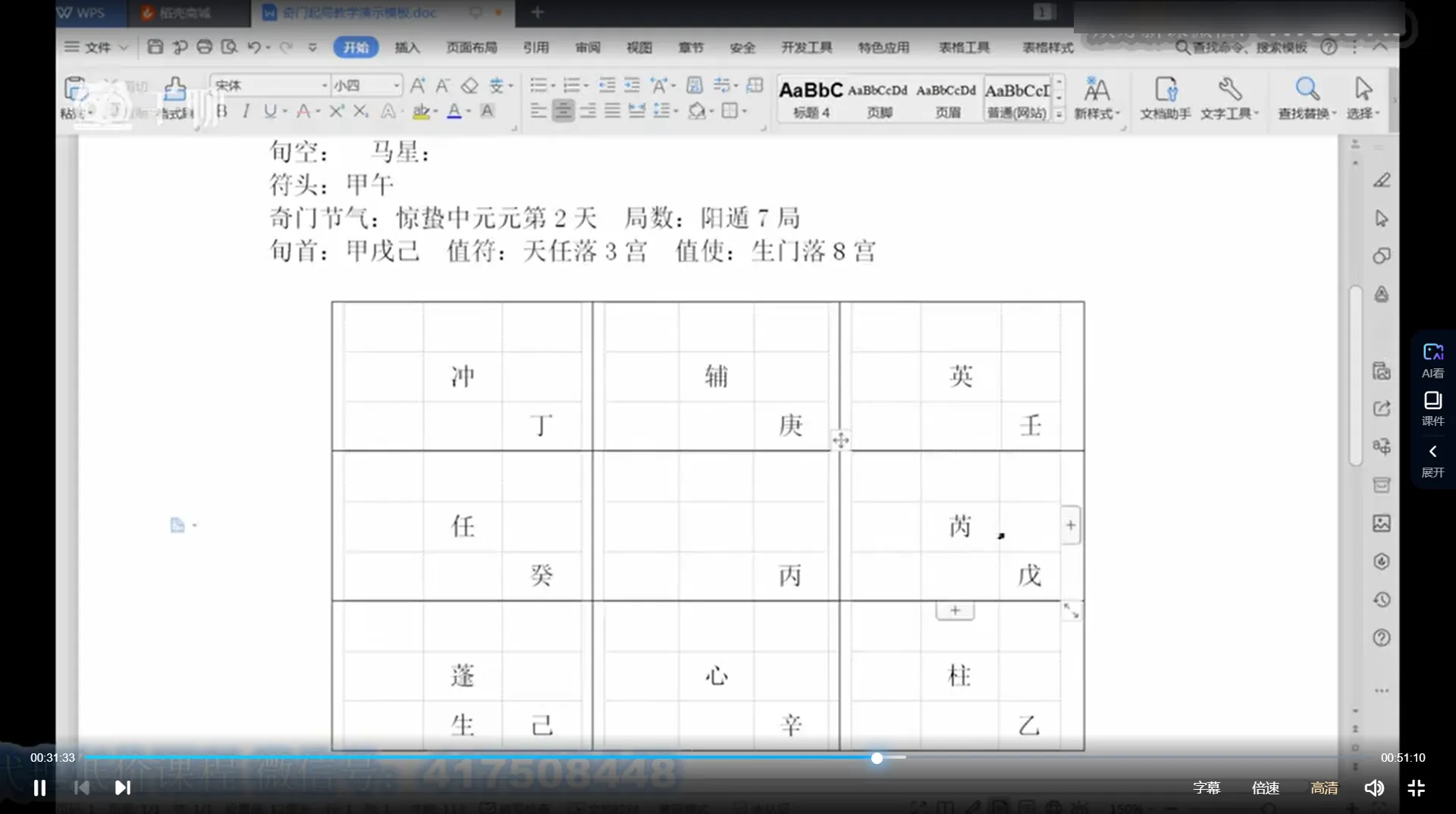The width and height of the screenshot is (1456, 814).
Task: Click the save icon in the quick access bar
Action: (x=155, y=47)
